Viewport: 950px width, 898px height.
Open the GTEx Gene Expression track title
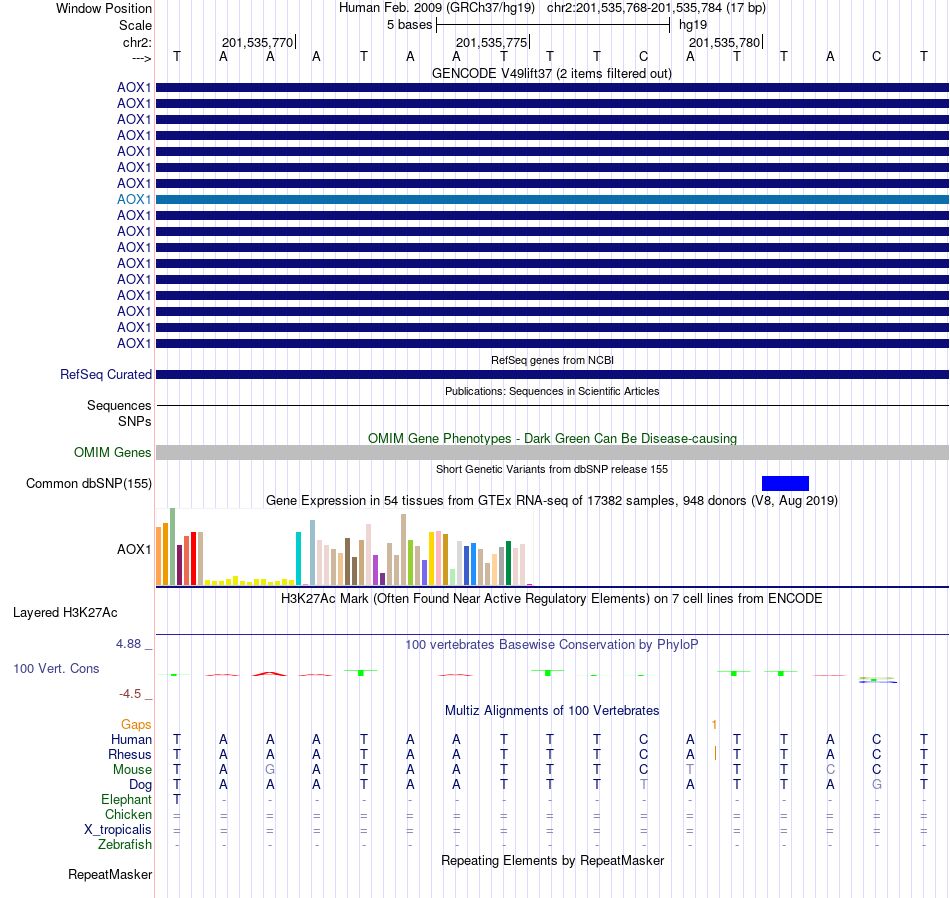tap(552, 501)
